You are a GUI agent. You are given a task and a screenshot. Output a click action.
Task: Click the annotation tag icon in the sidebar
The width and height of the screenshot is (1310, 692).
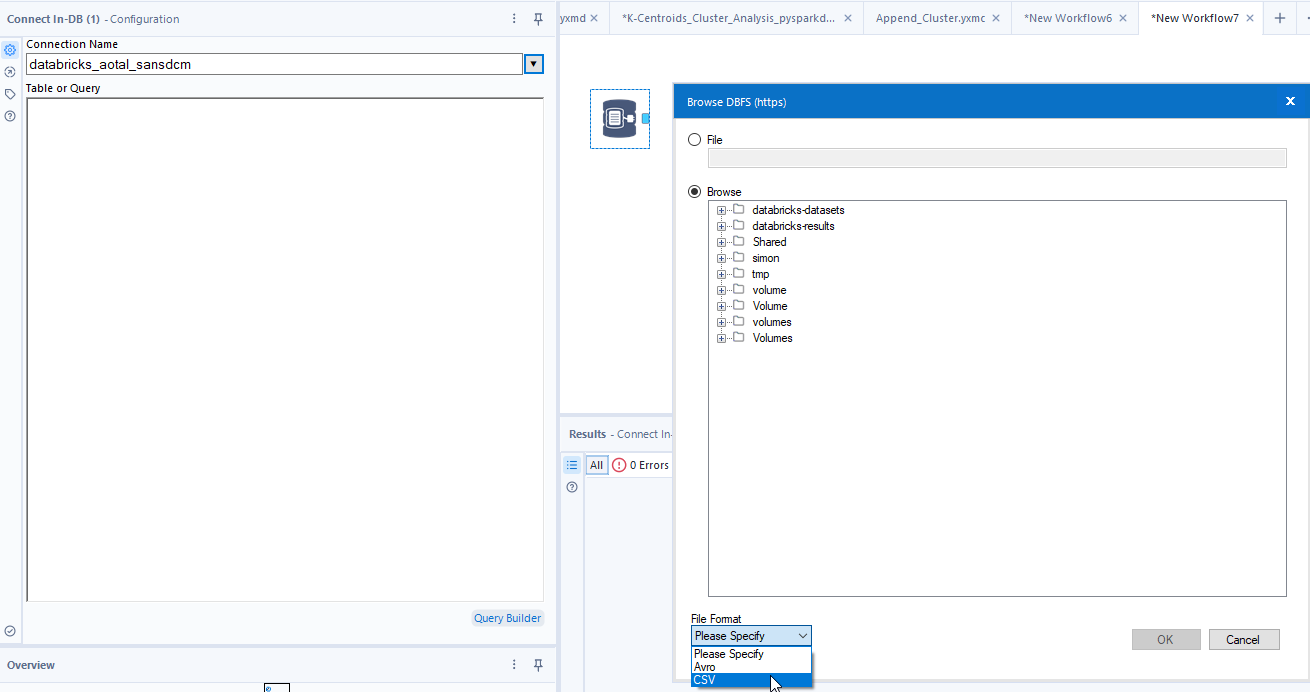point(10,93)
